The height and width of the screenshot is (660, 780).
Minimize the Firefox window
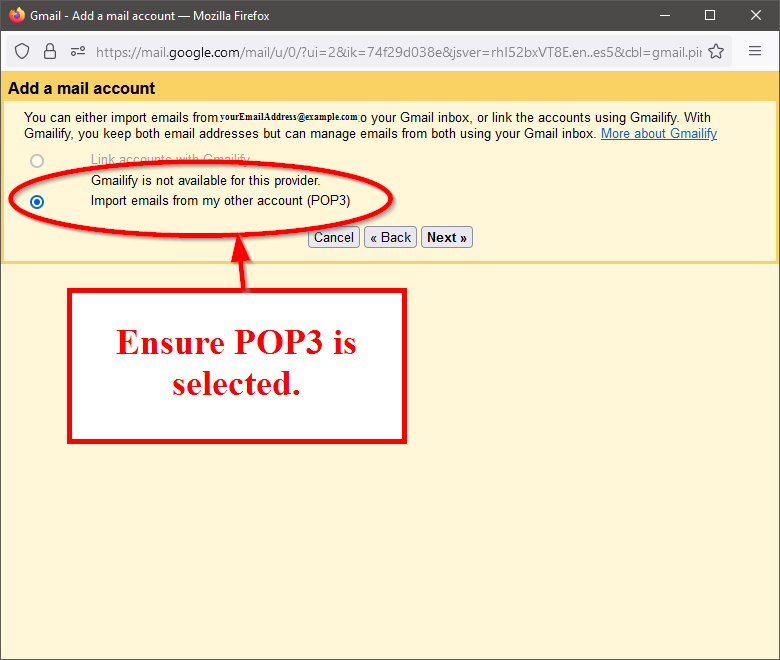[665, 15]
